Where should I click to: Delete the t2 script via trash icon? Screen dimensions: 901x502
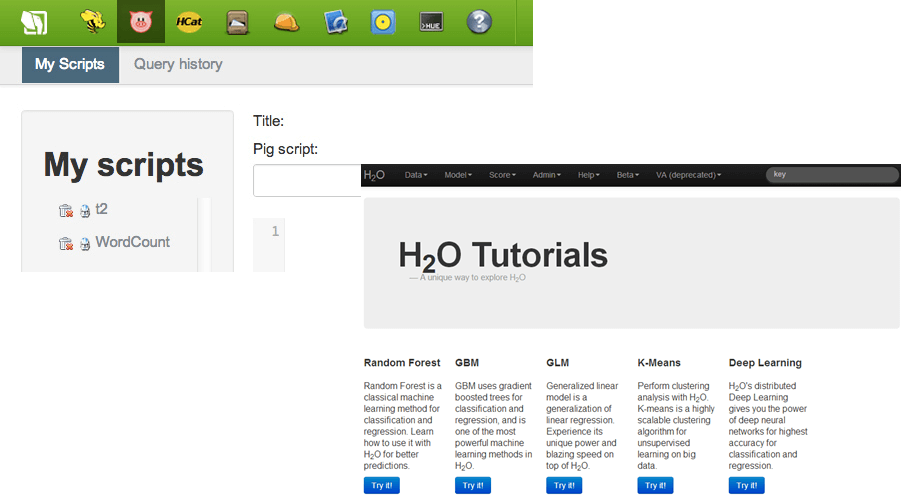[66, 211]
